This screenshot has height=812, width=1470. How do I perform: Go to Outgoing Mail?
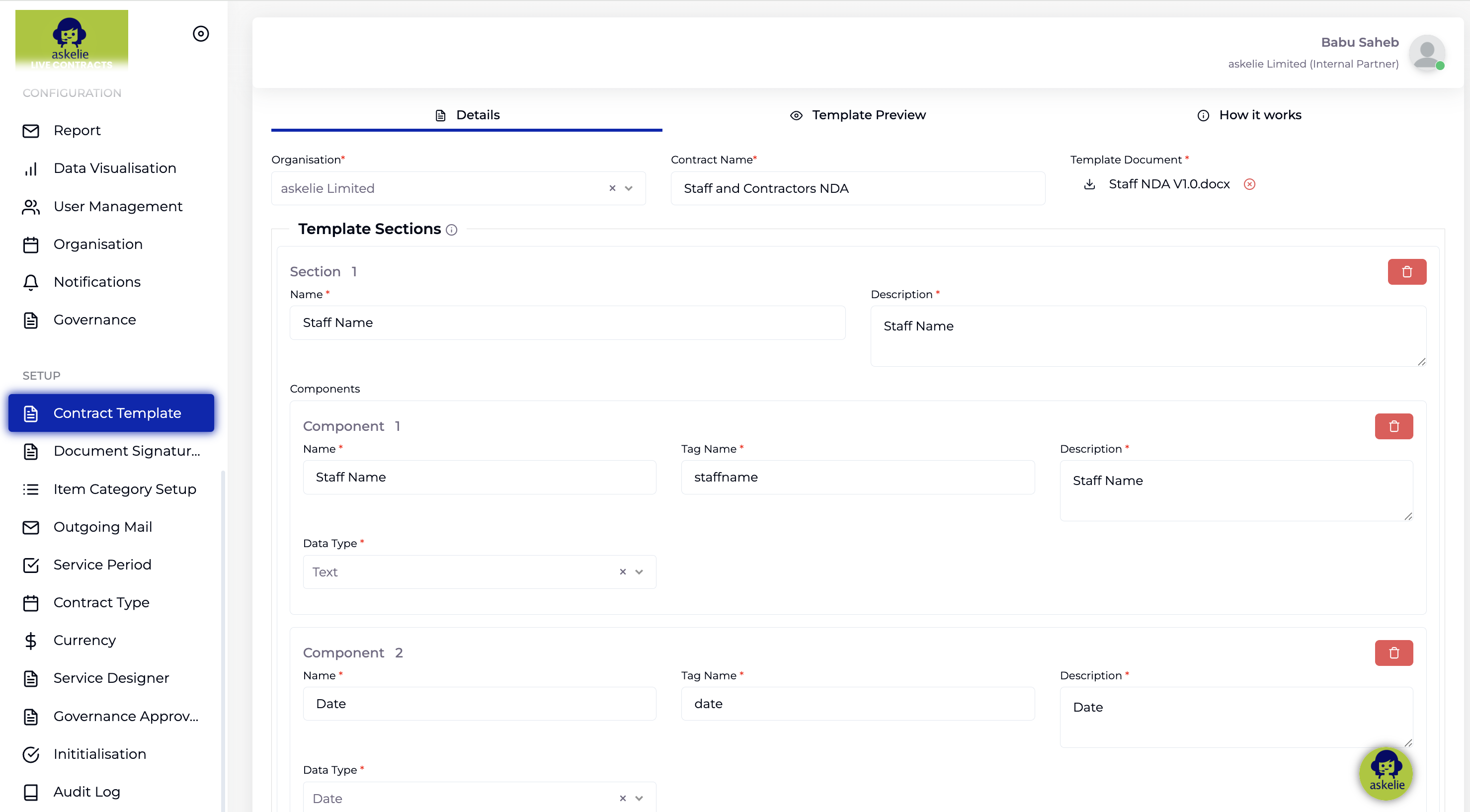[x=103, y=526]
